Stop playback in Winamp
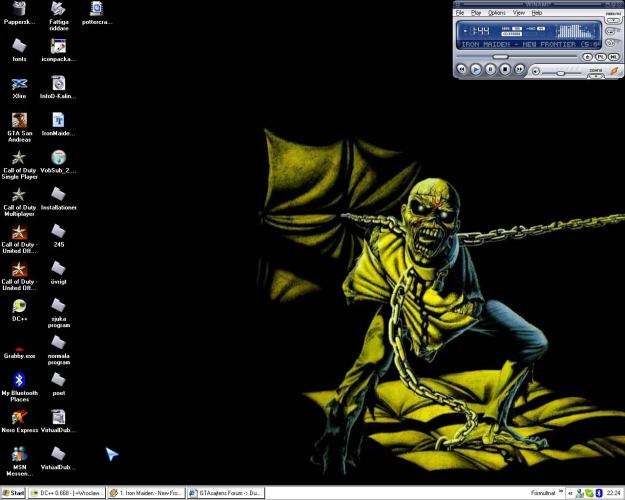Image resolution: width=625 pixels, height=500 pixels. pos(505,69)
